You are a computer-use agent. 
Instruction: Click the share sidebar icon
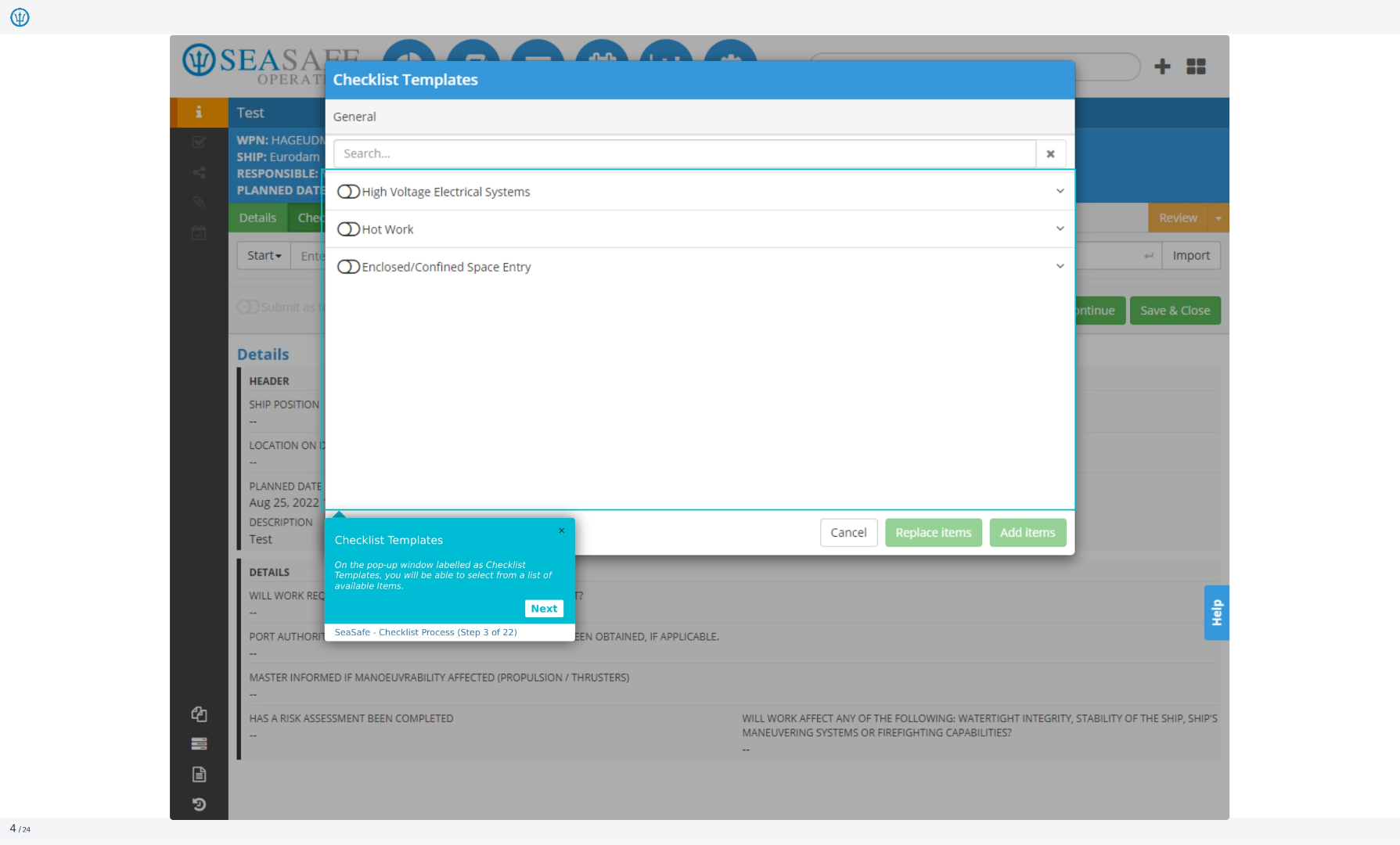(x=199, y=172)
